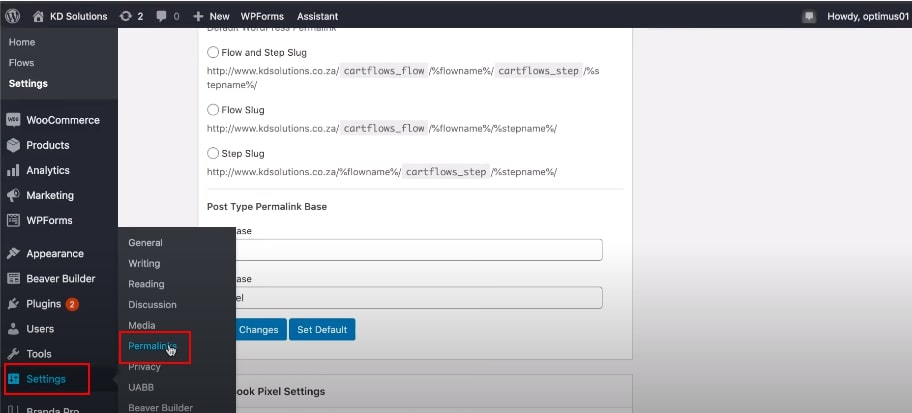
Task: Select the Flow and Step Slug option
Action: click(x=213, y=52)
